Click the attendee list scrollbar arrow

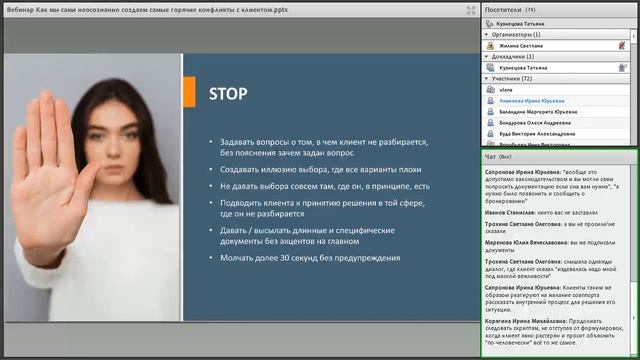(633, 36)
